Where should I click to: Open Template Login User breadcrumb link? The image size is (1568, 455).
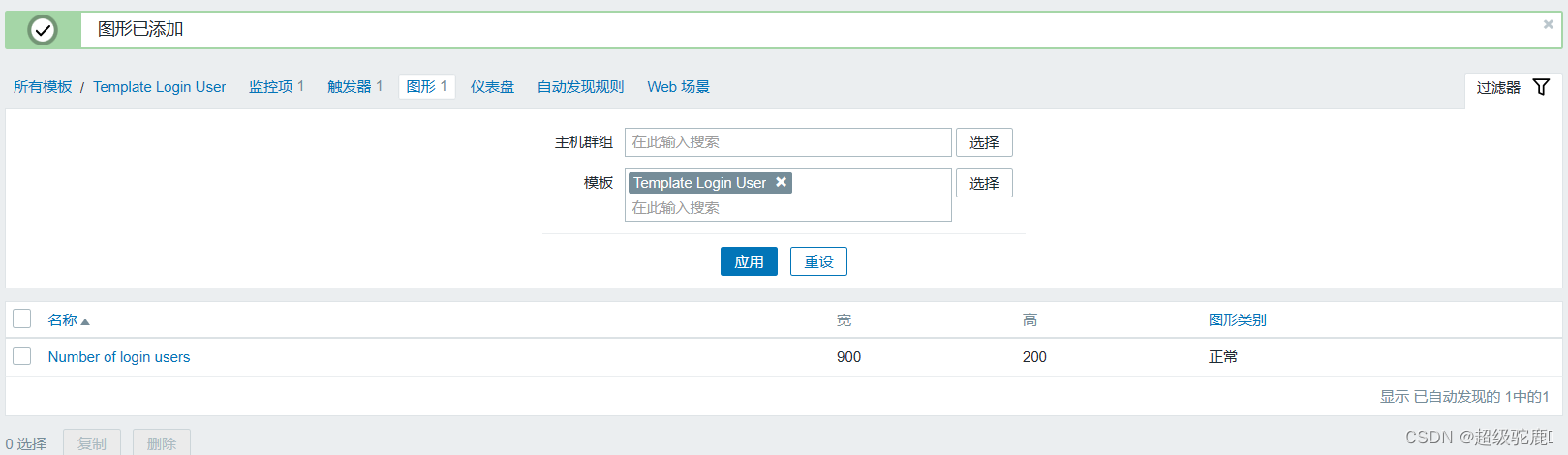(x=159, y=87)
